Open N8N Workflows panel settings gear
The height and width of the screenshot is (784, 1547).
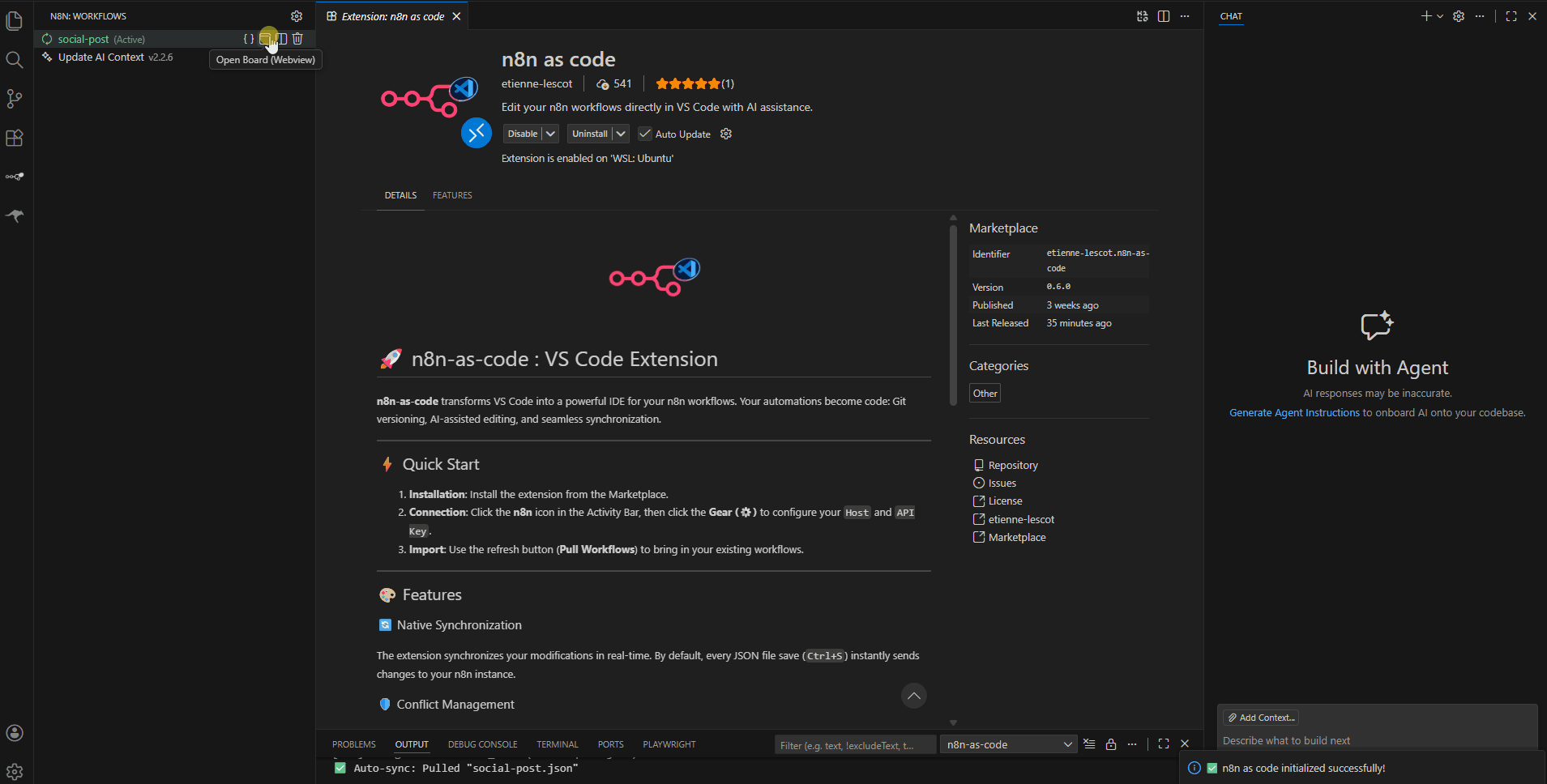297,15
